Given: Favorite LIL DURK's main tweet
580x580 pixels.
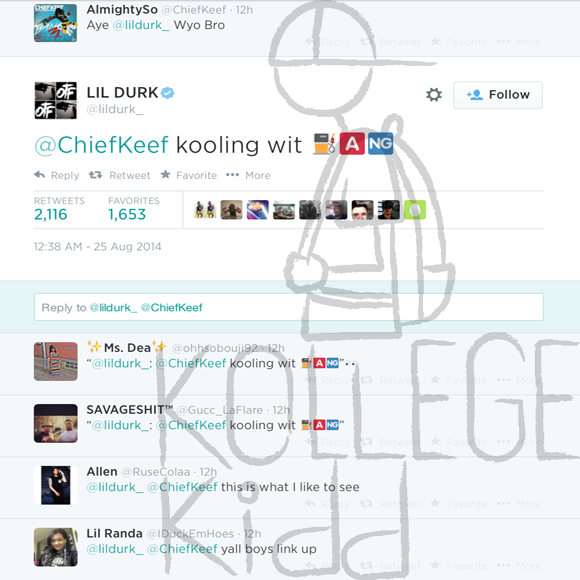Looking at the screenshot, I should [189, 175].
